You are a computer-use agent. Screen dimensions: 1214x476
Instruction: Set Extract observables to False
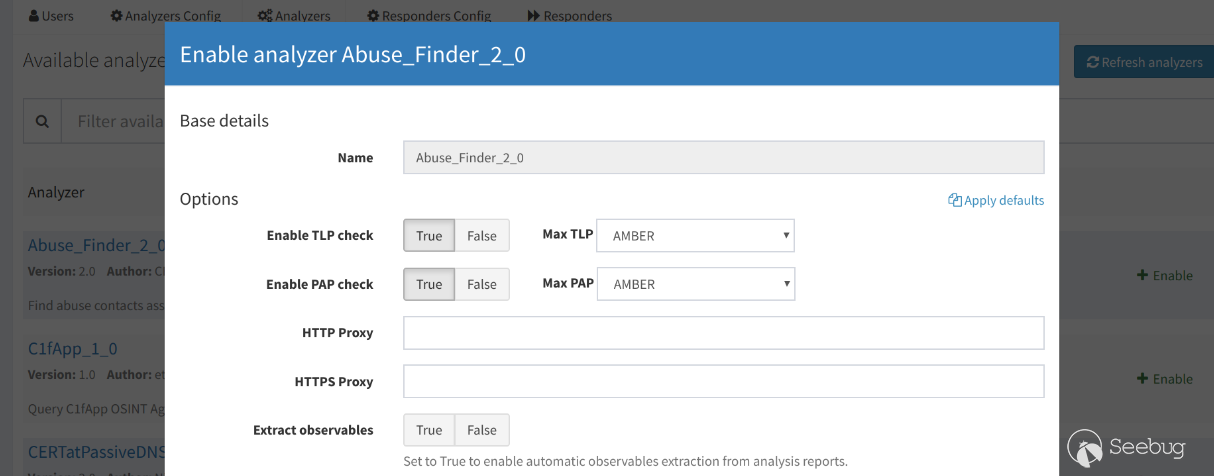(x=482, y=430)
